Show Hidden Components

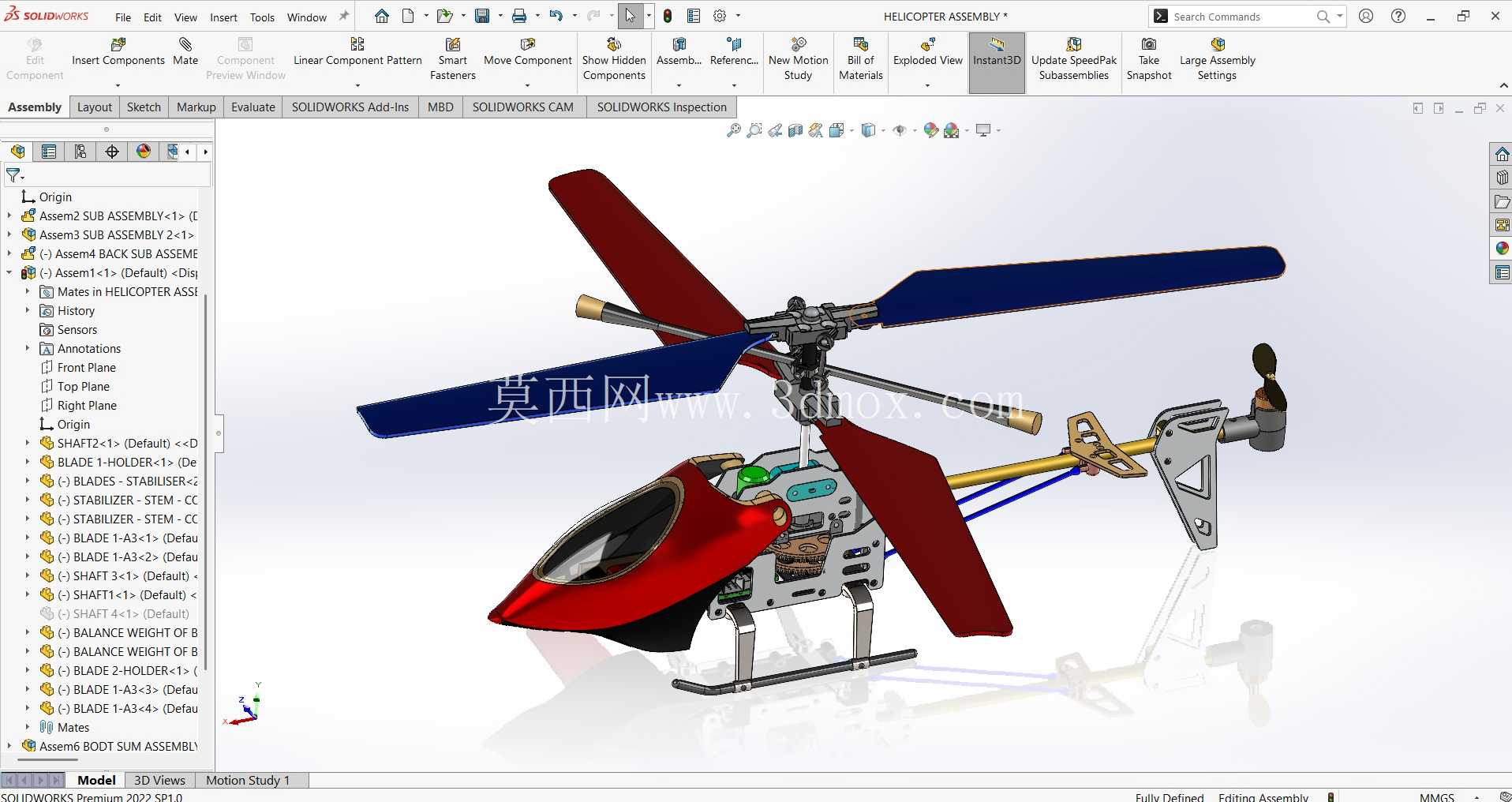click(614, 59)
